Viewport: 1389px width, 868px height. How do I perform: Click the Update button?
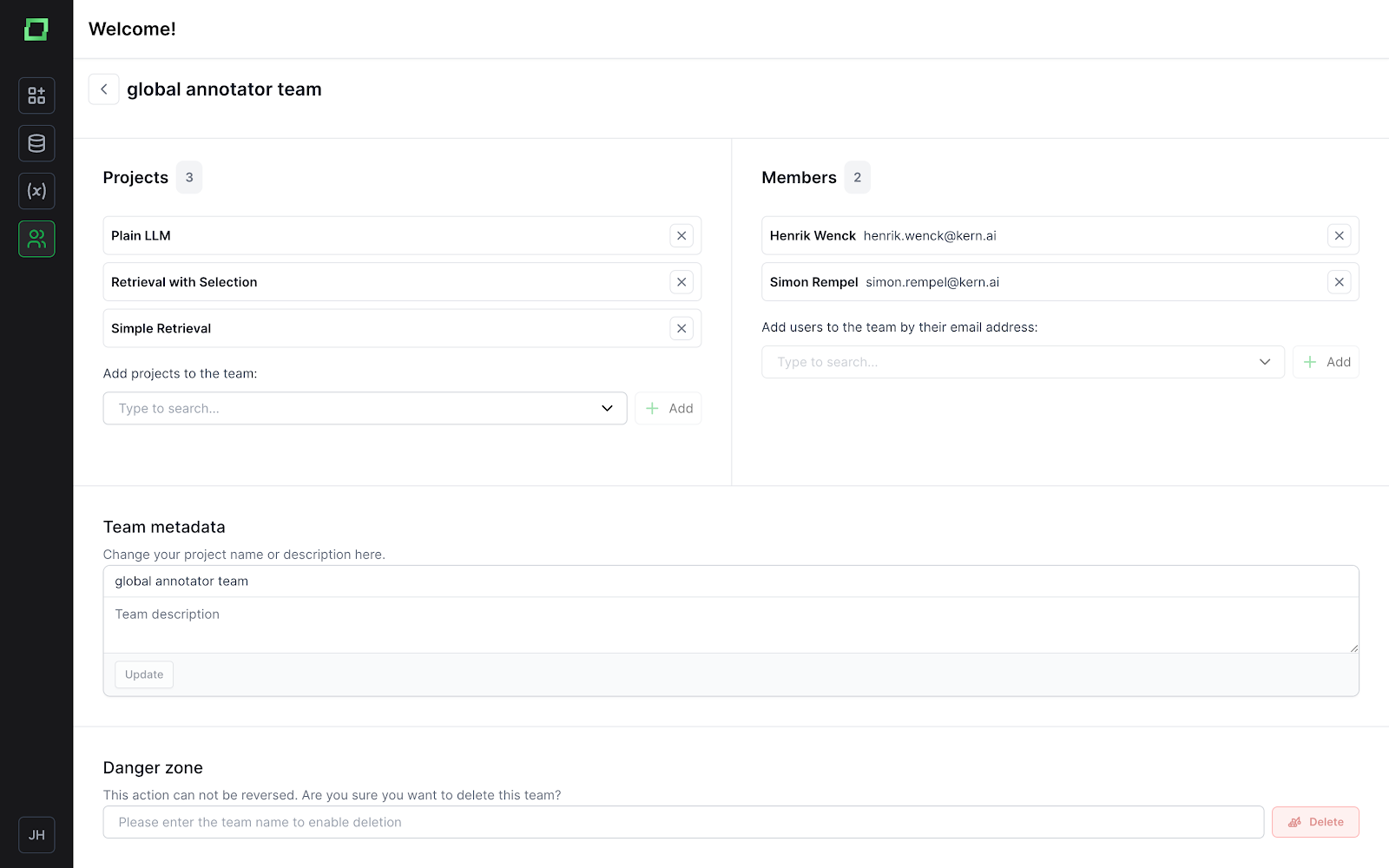[x=144, y=674]
